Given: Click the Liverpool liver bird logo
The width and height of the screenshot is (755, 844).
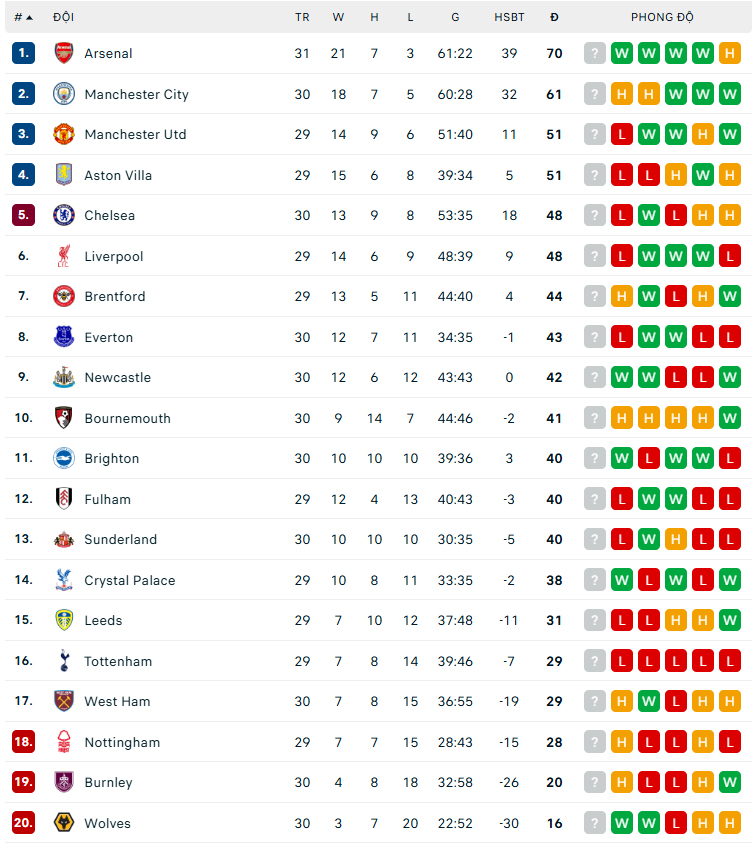Looking at the screenshot, I should tap(62, 256).
